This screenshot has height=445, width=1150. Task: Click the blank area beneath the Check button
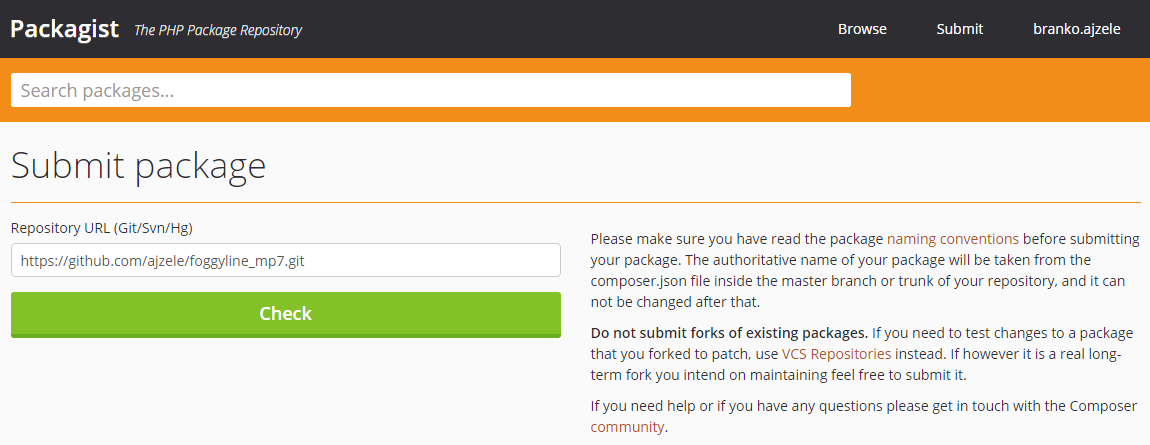point(286,389)
